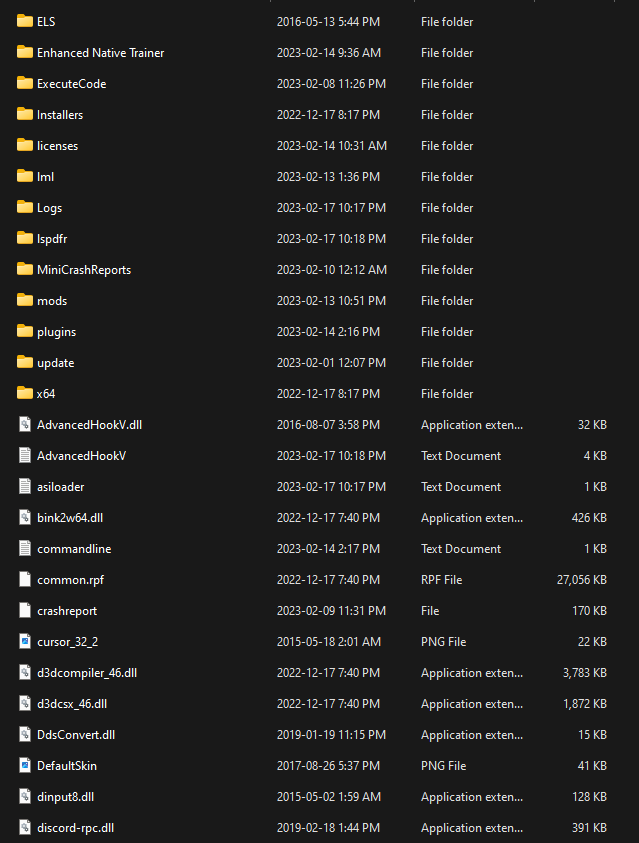Screen dimensions: 639x843
Task: Select the 2019-02-18 1:44 PM date cell
Action: coord(328,827)
